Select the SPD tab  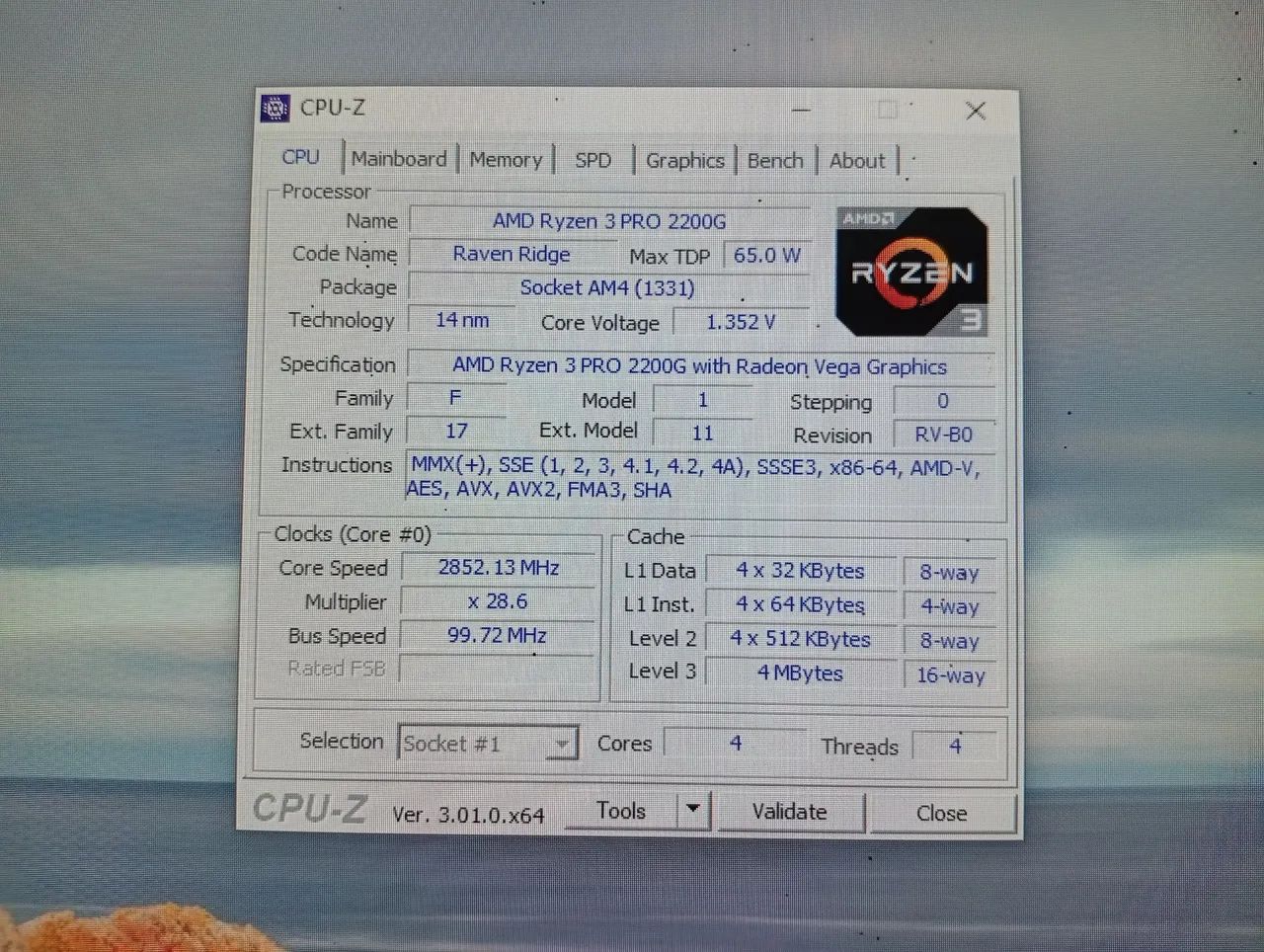pos(592,160)
